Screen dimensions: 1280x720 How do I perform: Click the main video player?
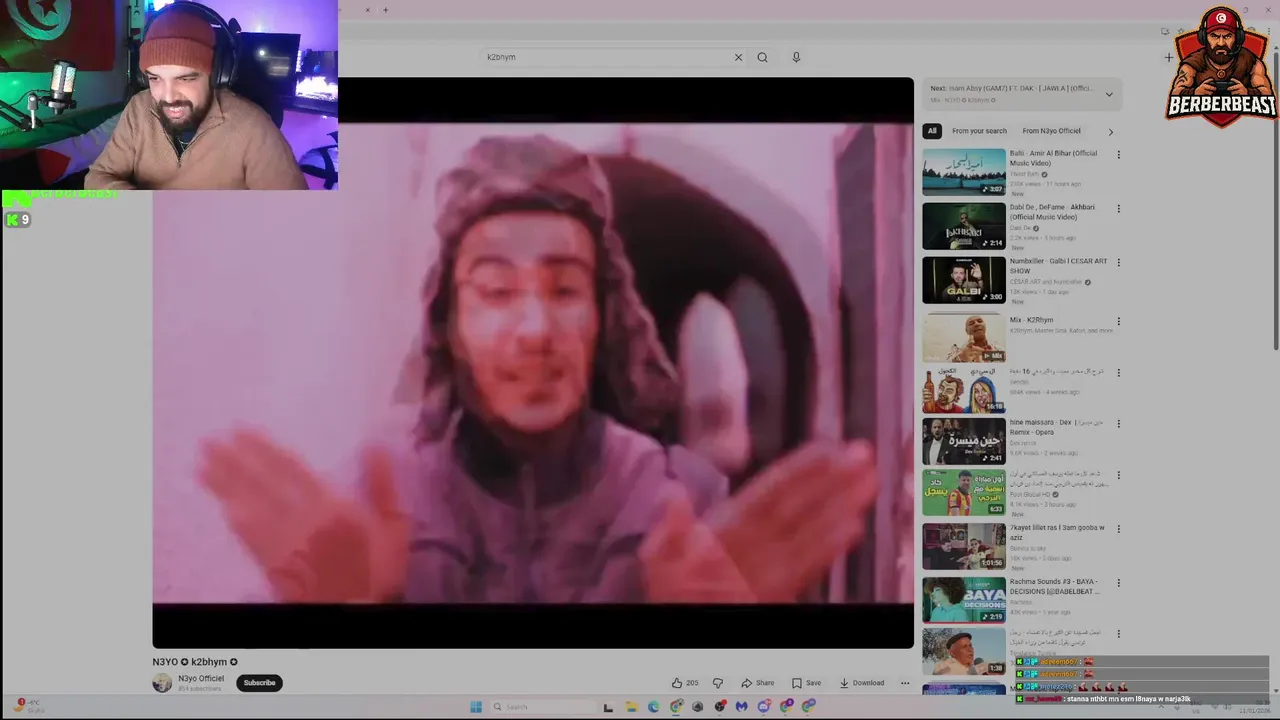click(x=533, y=363)
